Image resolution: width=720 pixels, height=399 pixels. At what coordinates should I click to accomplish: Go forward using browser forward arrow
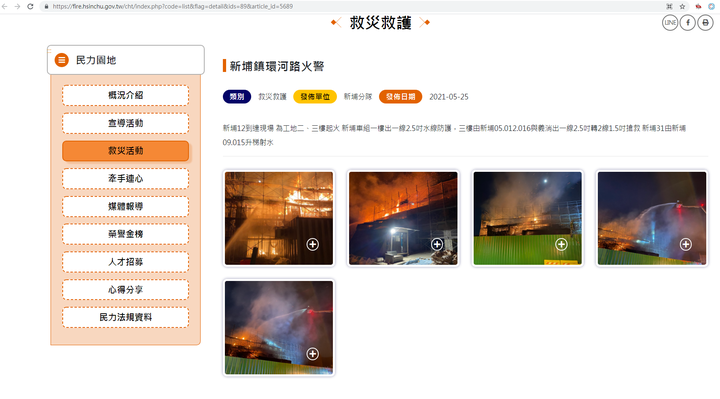pyautogui.click(x=17, y=6)
